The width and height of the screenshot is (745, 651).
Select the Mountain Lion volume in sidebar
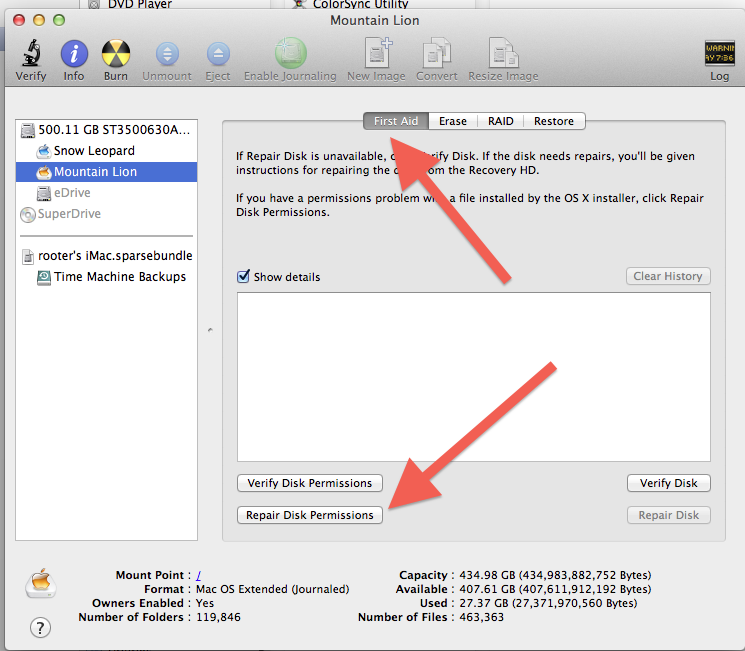tap(106, 172)
